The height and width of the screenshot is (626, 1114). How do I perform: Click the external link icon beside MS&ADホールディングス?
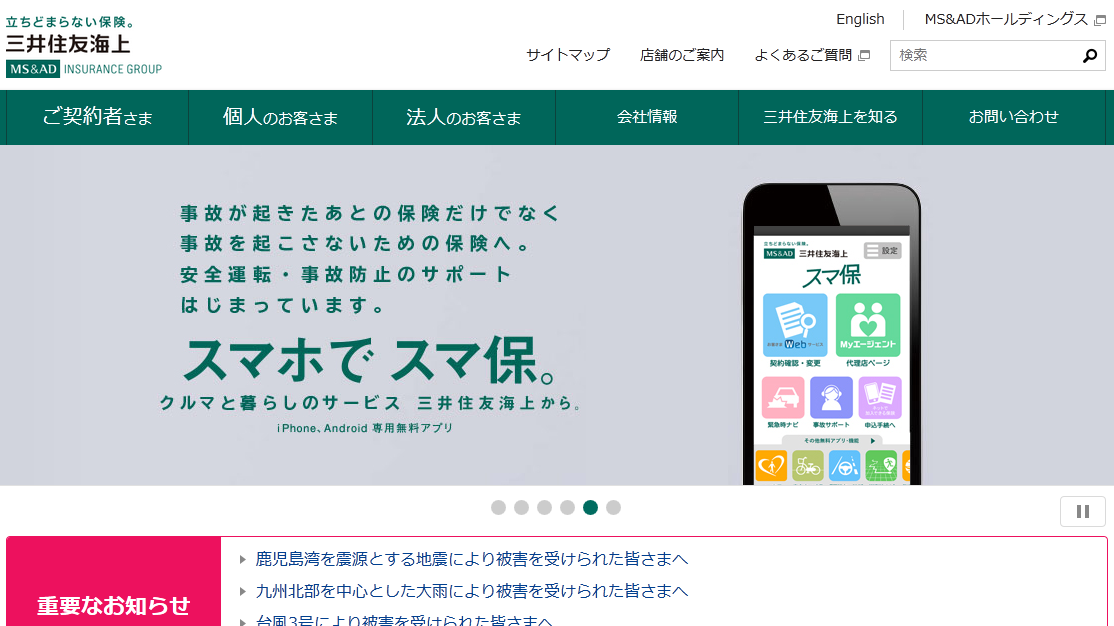tap(1100, 20)
